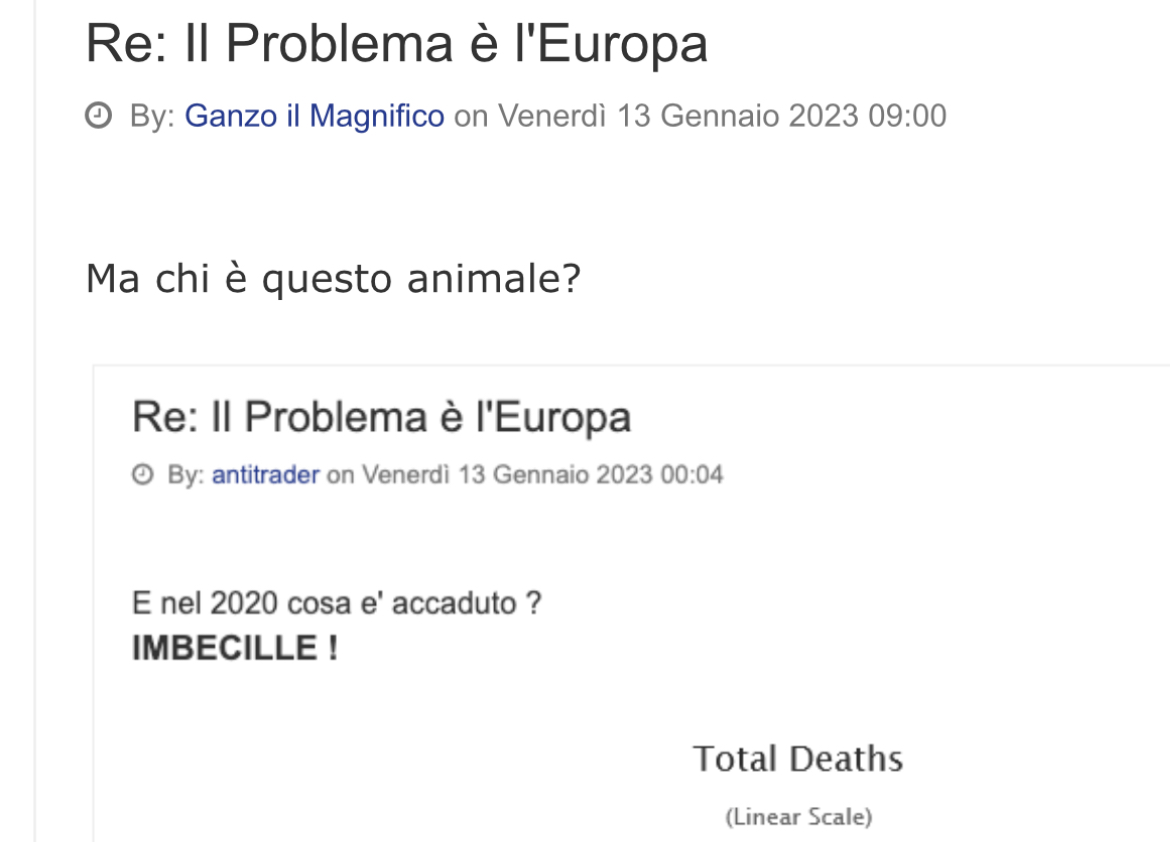Image resolution: width=1170 pixels, height=842 pixels.
Task: Open antitrader's profile link
Action: coord(266,475)
